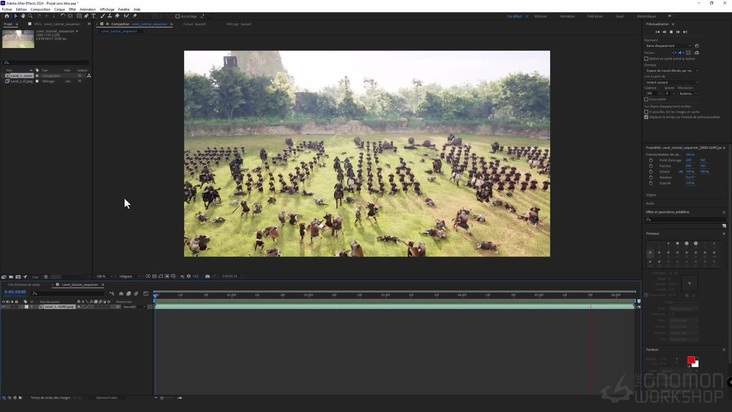Viewport: 732px width, 412px height.
Task: Click the shy layers icon in timeline
Action: (121, 293)
